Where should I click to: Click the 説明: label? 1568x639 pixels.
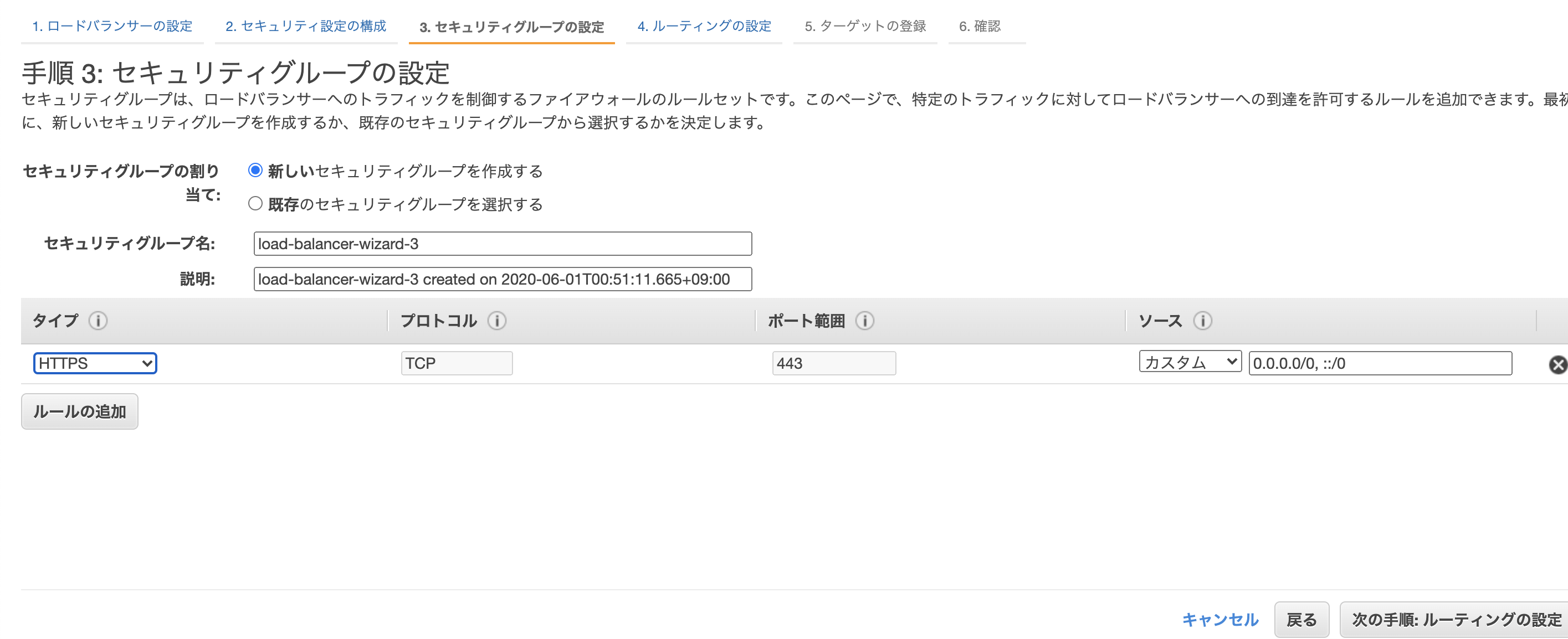(197, 279)
